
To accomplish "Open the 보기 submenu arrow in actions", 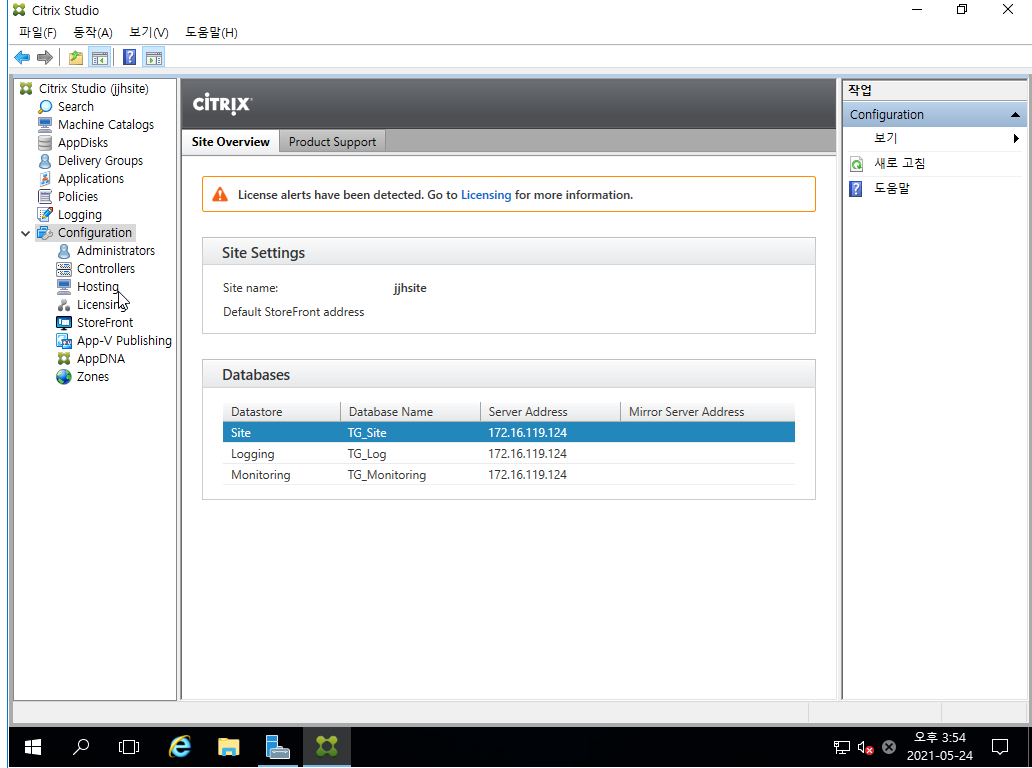I will pos(1016,138).
